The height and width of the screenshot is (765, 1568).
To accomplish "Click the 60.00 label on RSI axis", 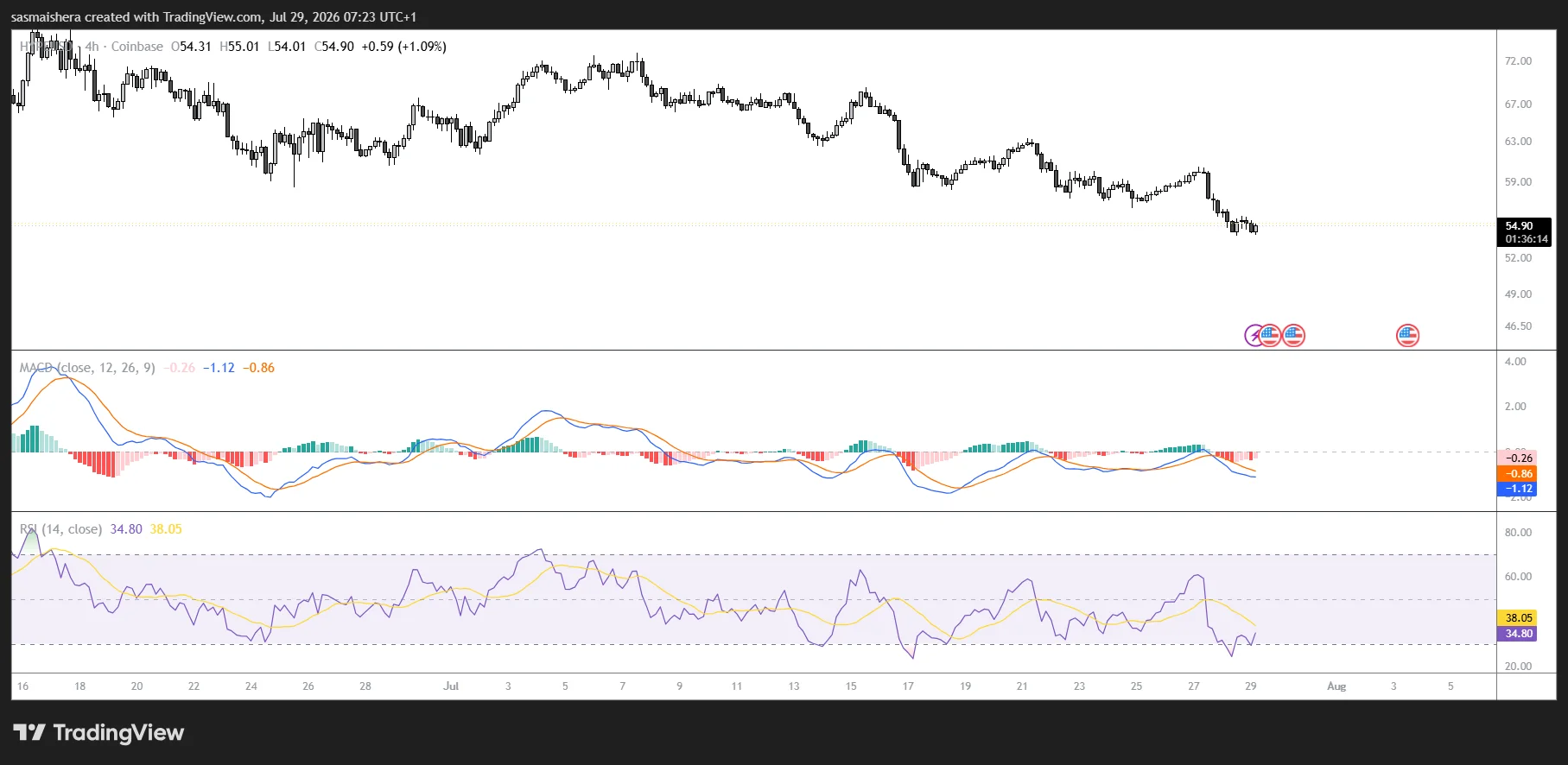I will coord(1518,577).
